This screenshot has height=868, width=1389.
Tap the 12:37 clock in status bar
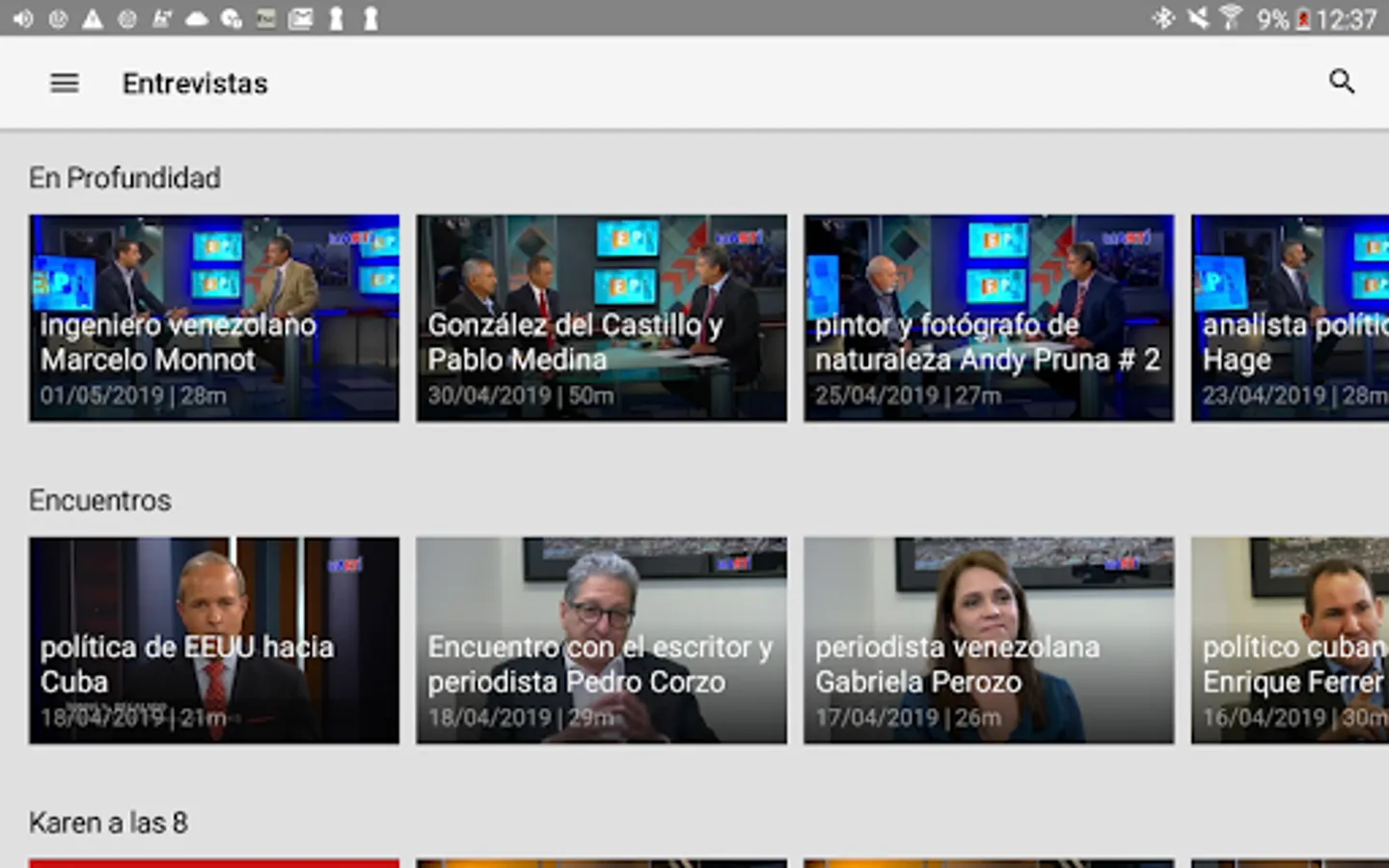1347,19
